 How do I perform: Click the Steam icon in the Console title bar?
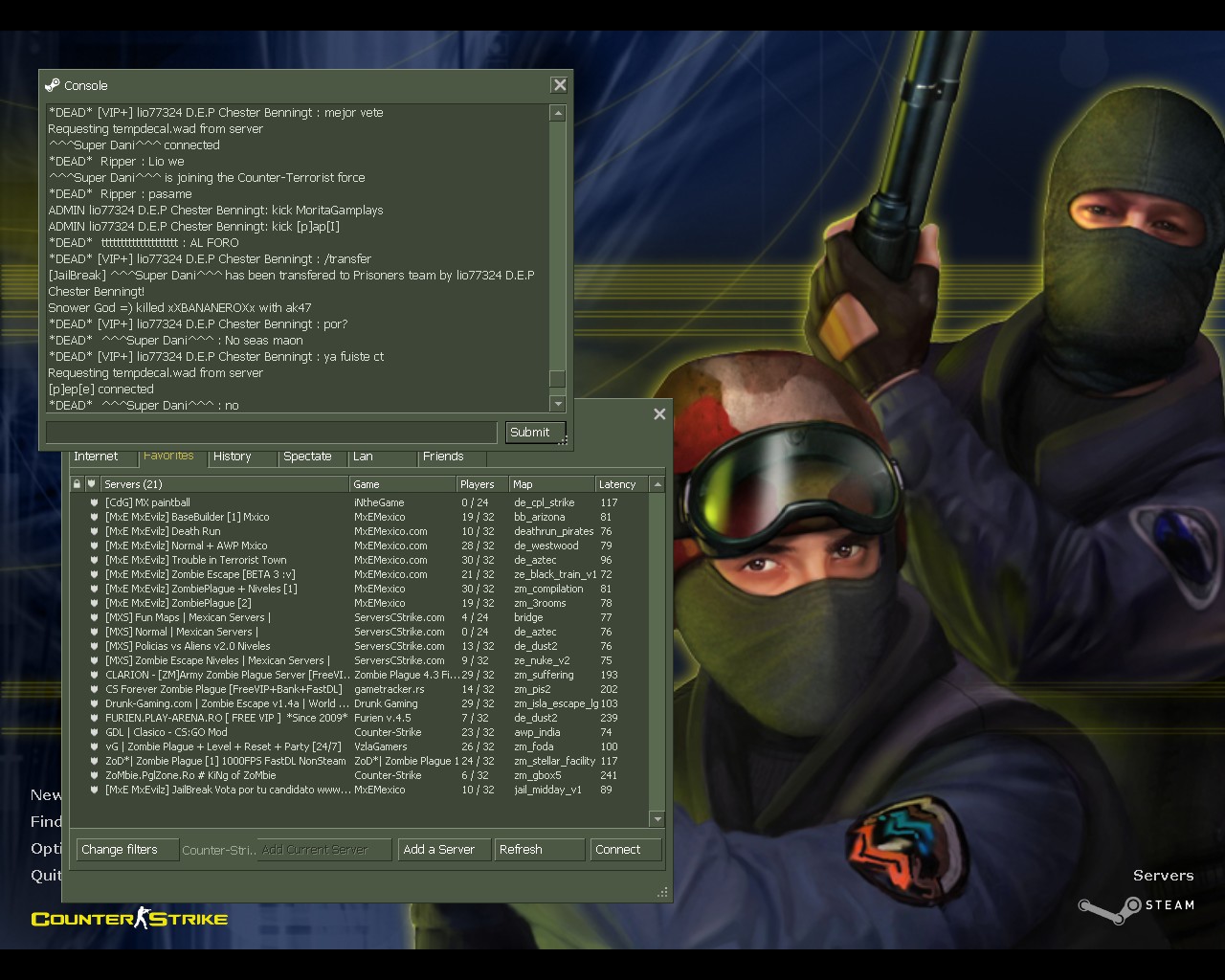[x=52, y=85]
